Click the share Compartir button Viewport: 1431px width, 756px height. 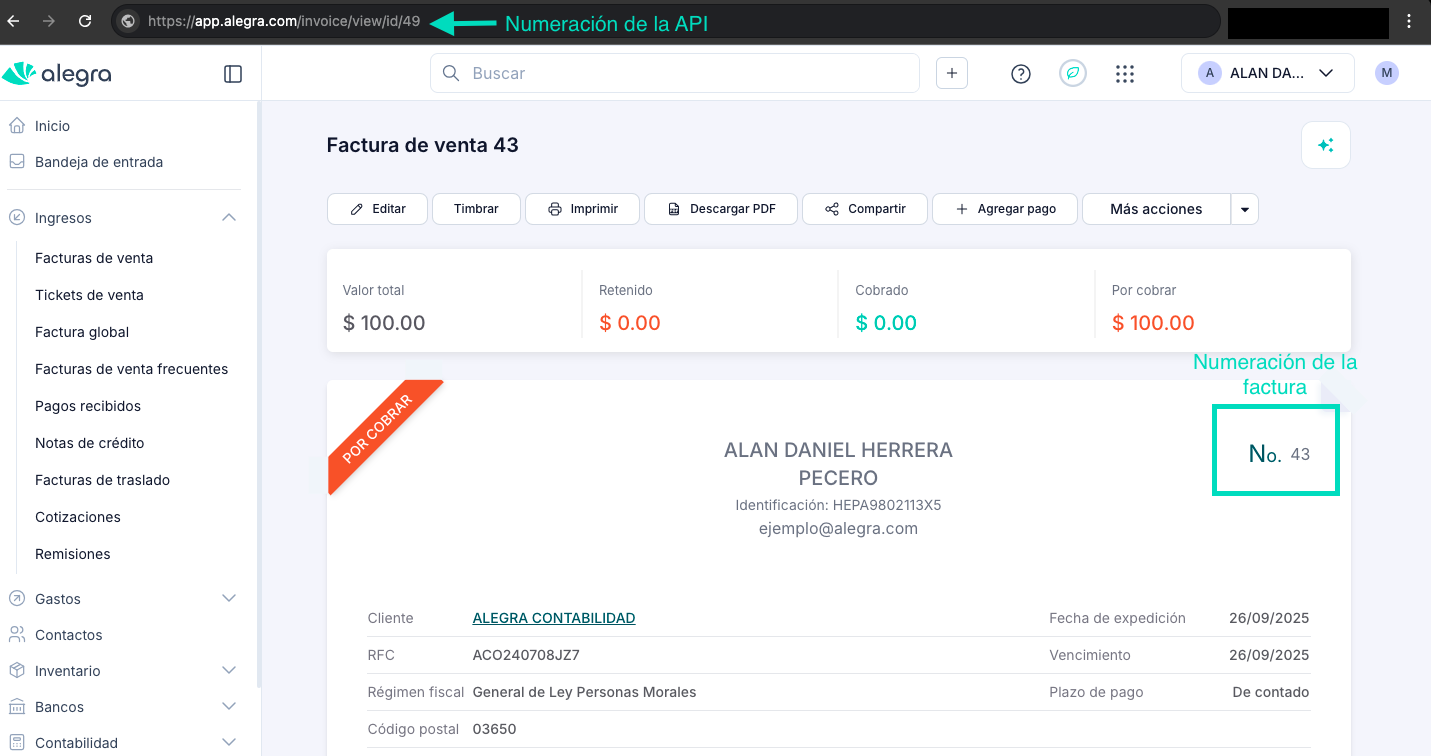click(864, 209)
